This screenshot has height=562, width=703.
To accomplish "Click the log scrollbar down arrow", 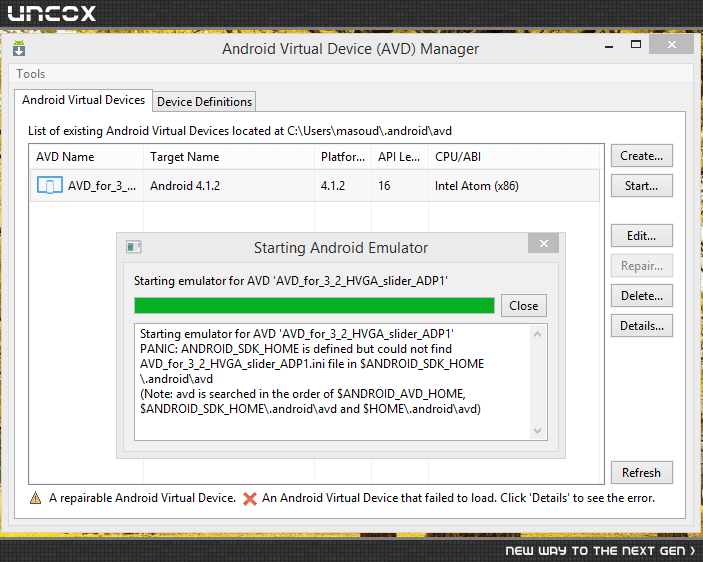I will pos(538,431).
